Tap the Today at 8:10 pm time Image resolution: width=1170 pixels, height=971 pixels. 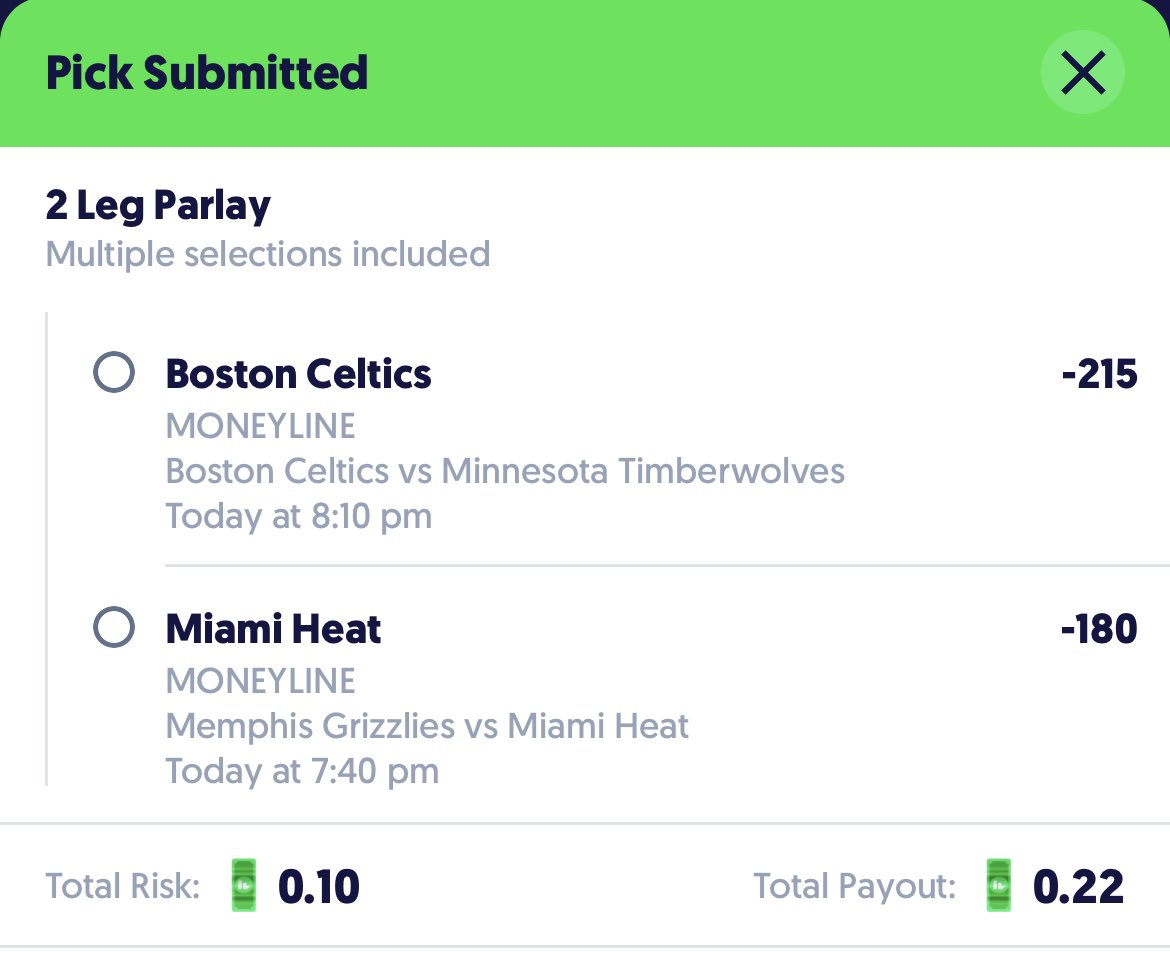pos(298,516)
